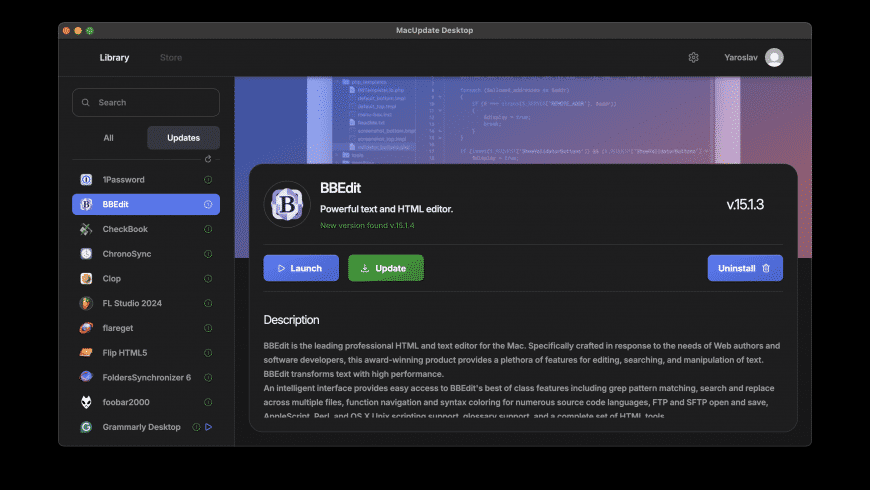Switch to the Store tab

171,57
